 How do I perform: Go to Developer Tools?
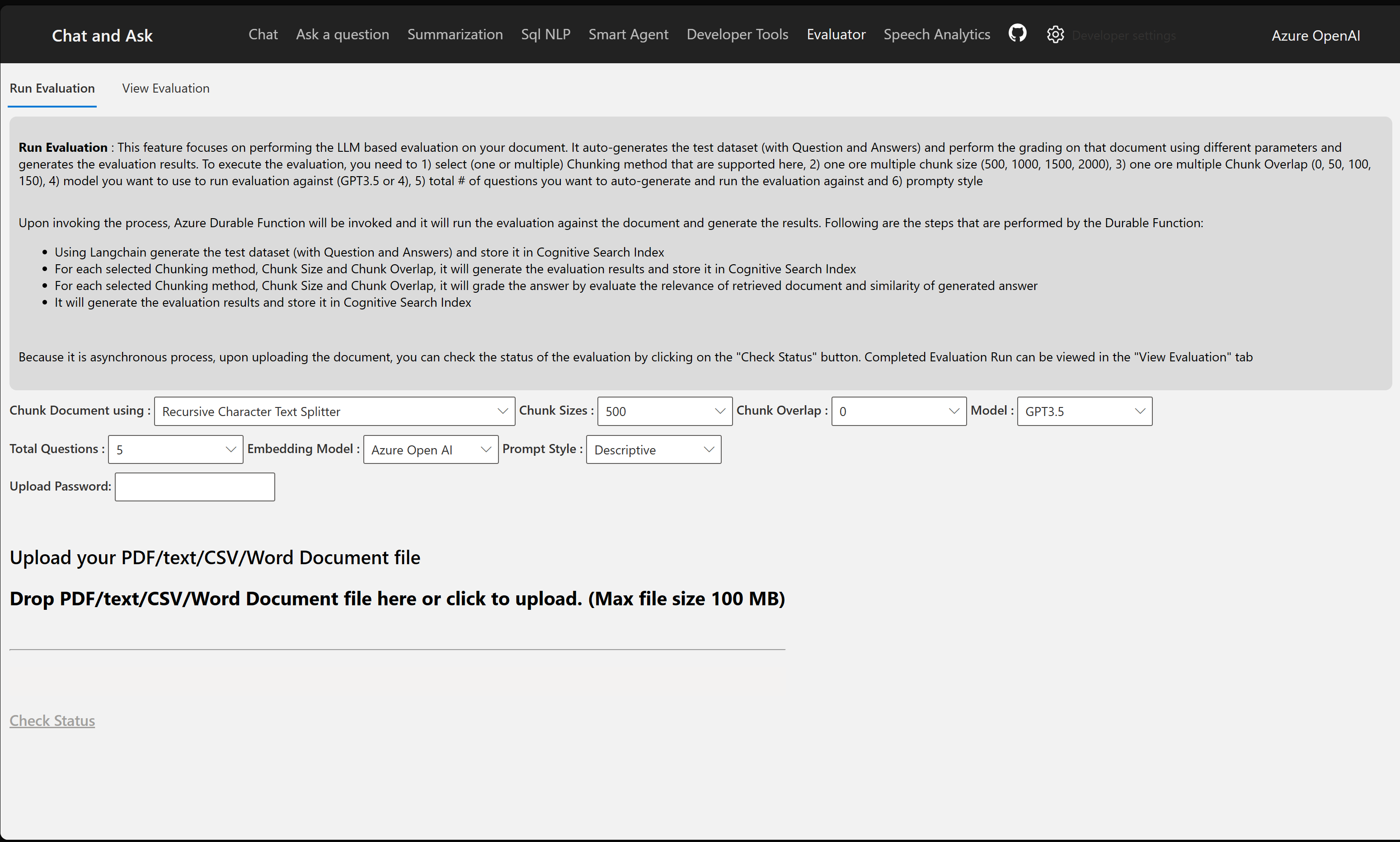click(x=737, y=35)
